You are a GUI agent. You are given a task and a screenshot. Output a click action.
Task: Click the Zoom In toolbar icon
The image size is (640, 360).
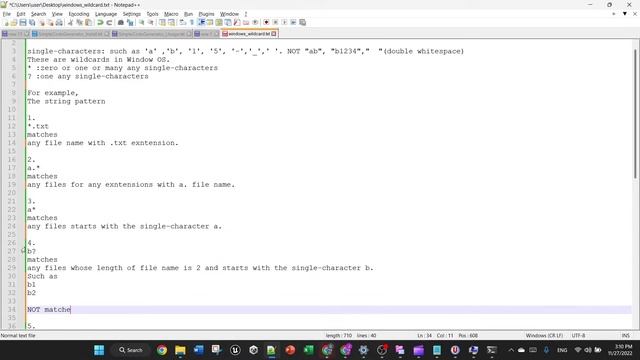click(142, 22)
